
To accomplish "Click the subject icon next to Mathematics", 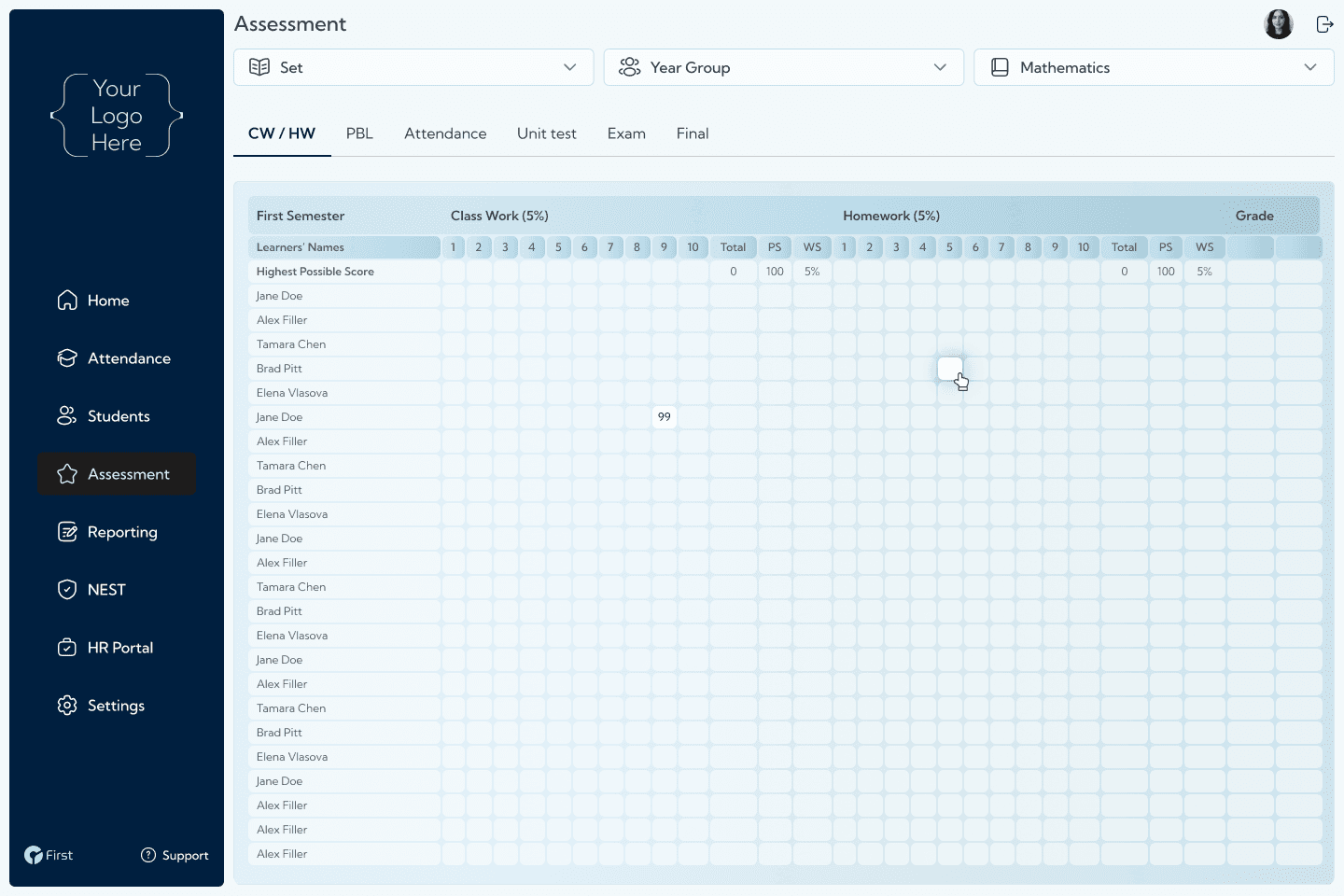I will 1001,66.
